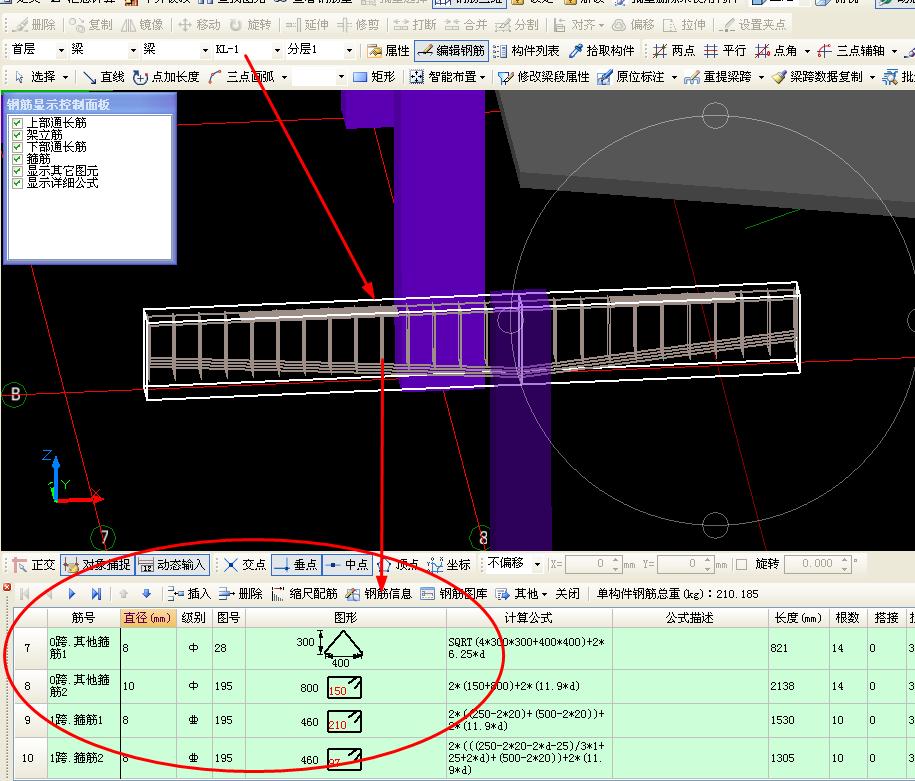Open the 其他 menu in rebar toolbar
The image size is (915, 781).
pos(522,594)
